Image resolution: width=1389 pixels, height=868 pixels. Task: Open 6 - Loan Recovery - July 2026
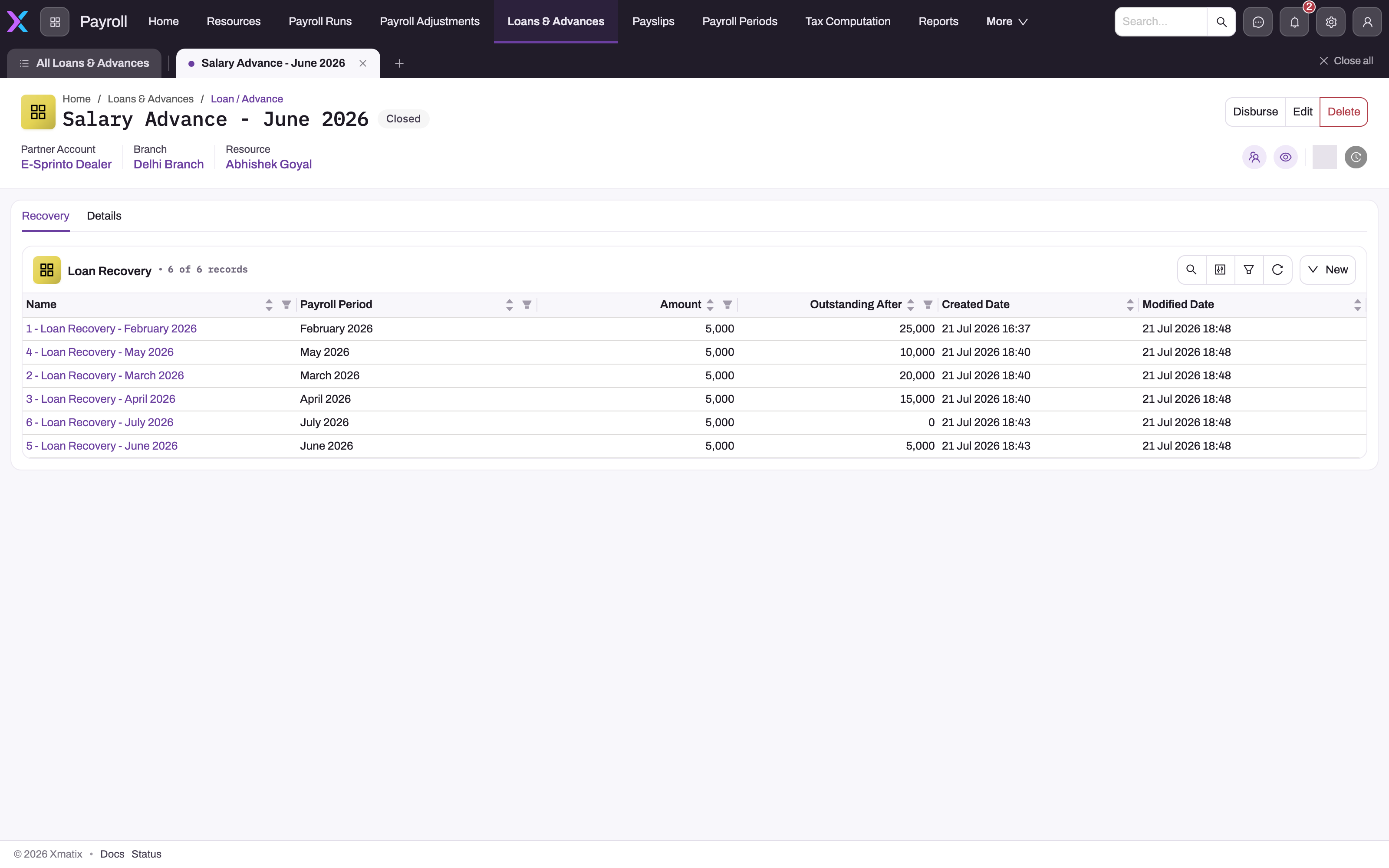coord(100,423)
